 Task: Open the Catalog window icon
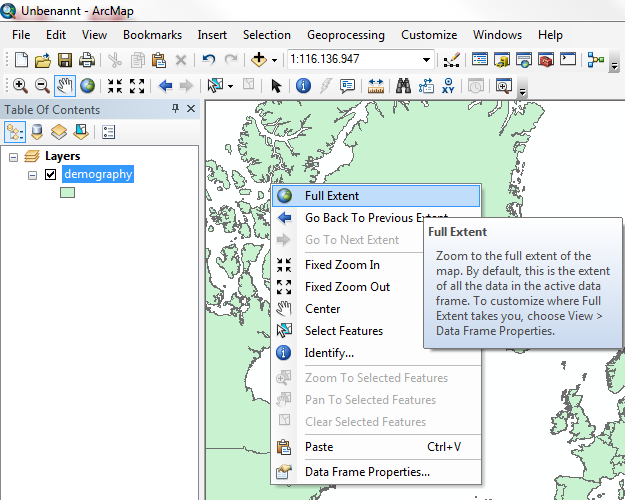(x=502, y=60)
